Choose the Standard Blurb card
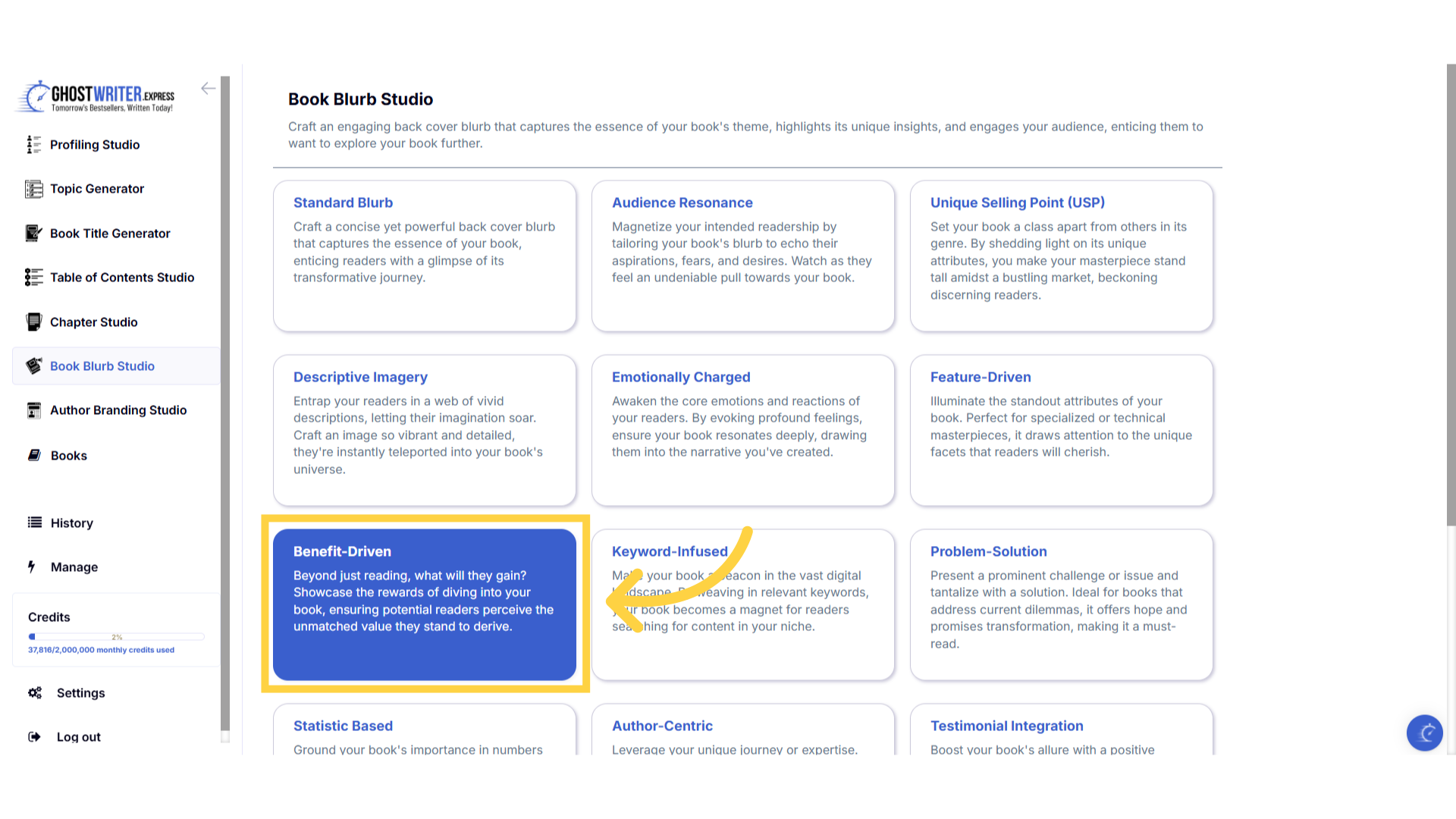 click(424, 256)
